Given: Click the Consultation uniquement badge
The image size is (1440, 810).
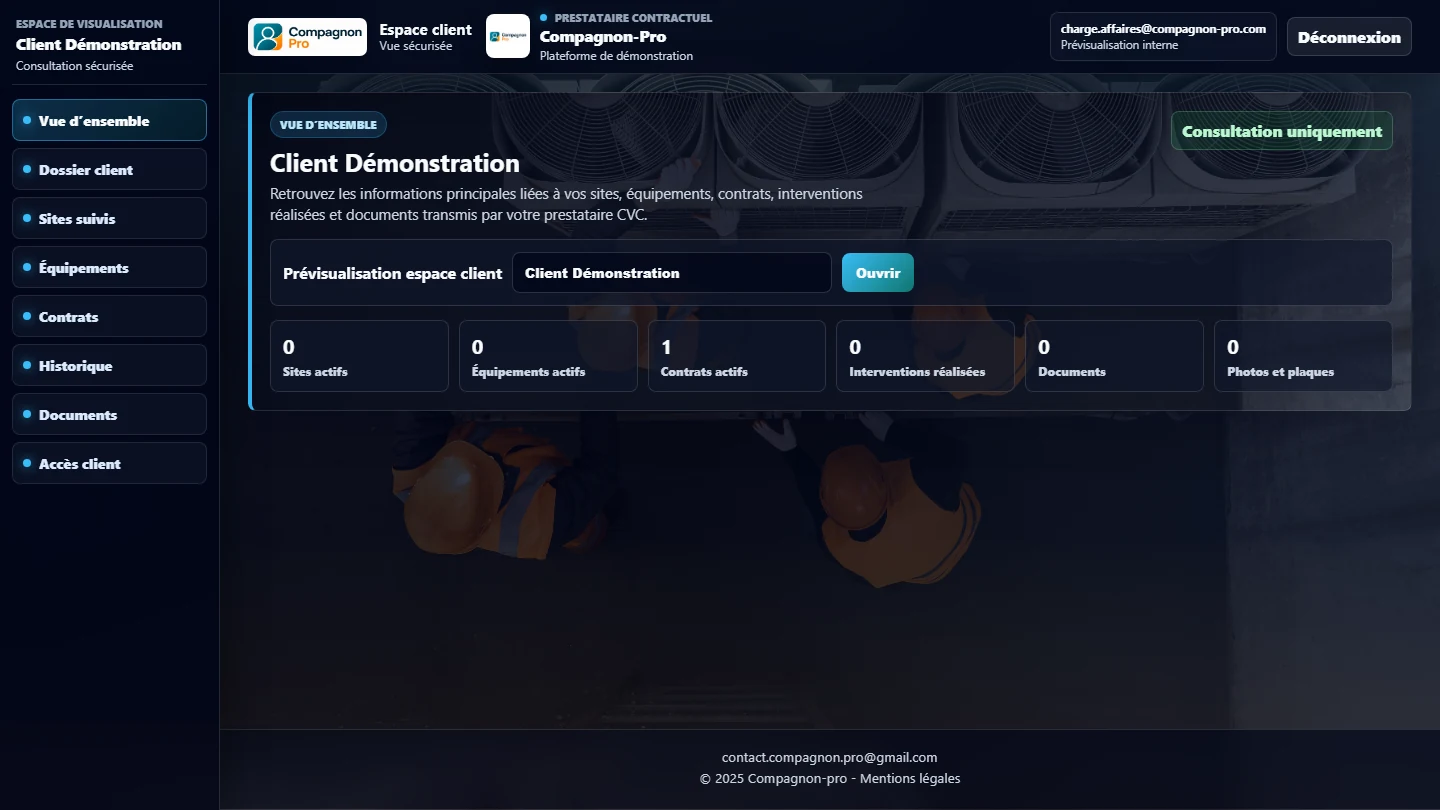Looking at the screenshot, I should click(x=1281, y=131).
